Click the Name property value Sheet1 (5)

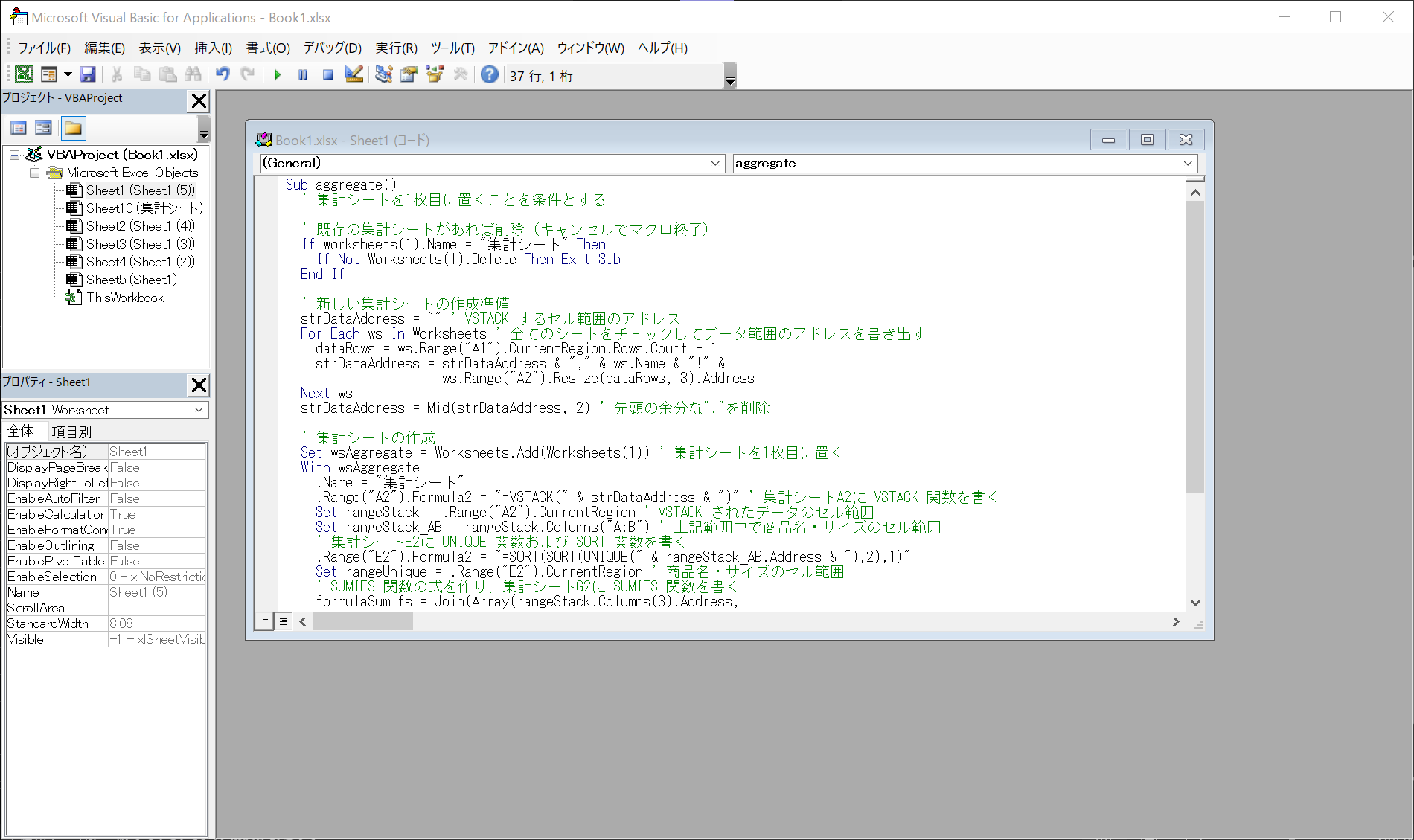157,592
